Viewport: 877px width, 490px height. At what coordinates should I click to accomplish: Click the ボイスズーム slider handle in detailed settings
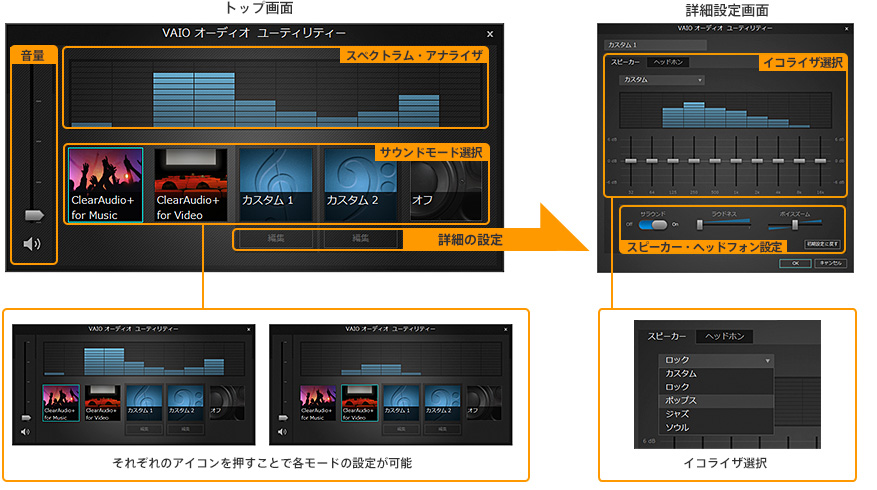[795, 224]
